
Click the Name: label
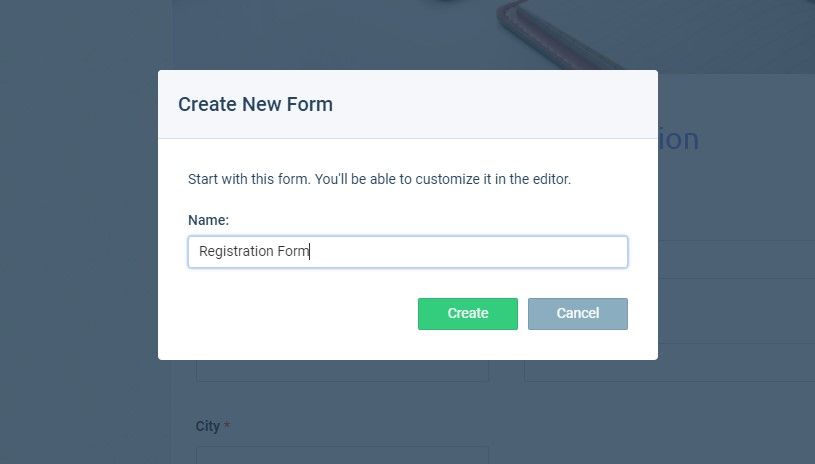pos(208,220)
